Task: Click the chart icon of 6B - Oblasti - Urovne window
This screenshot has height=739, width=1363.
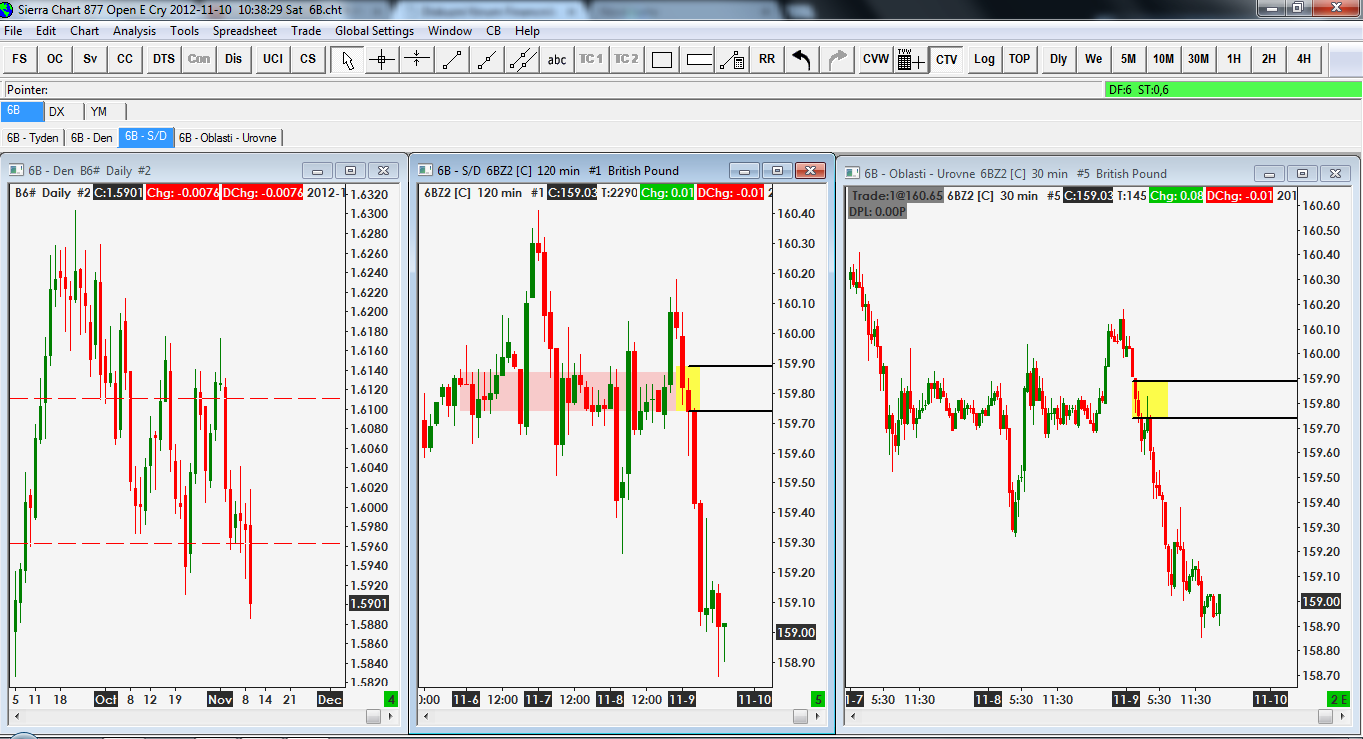Action: (853, 173)
